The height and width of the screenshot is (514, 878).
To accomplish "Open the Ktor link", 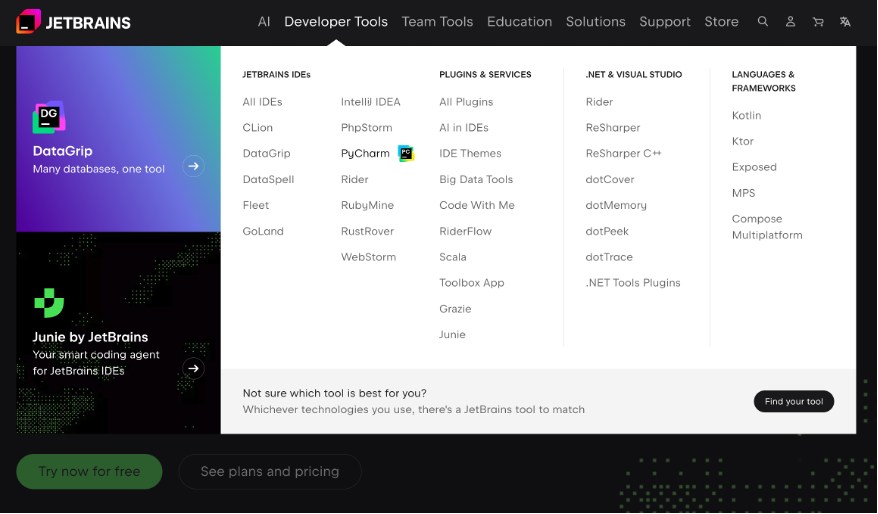I will pyautogui.click(x=742, y=141).
